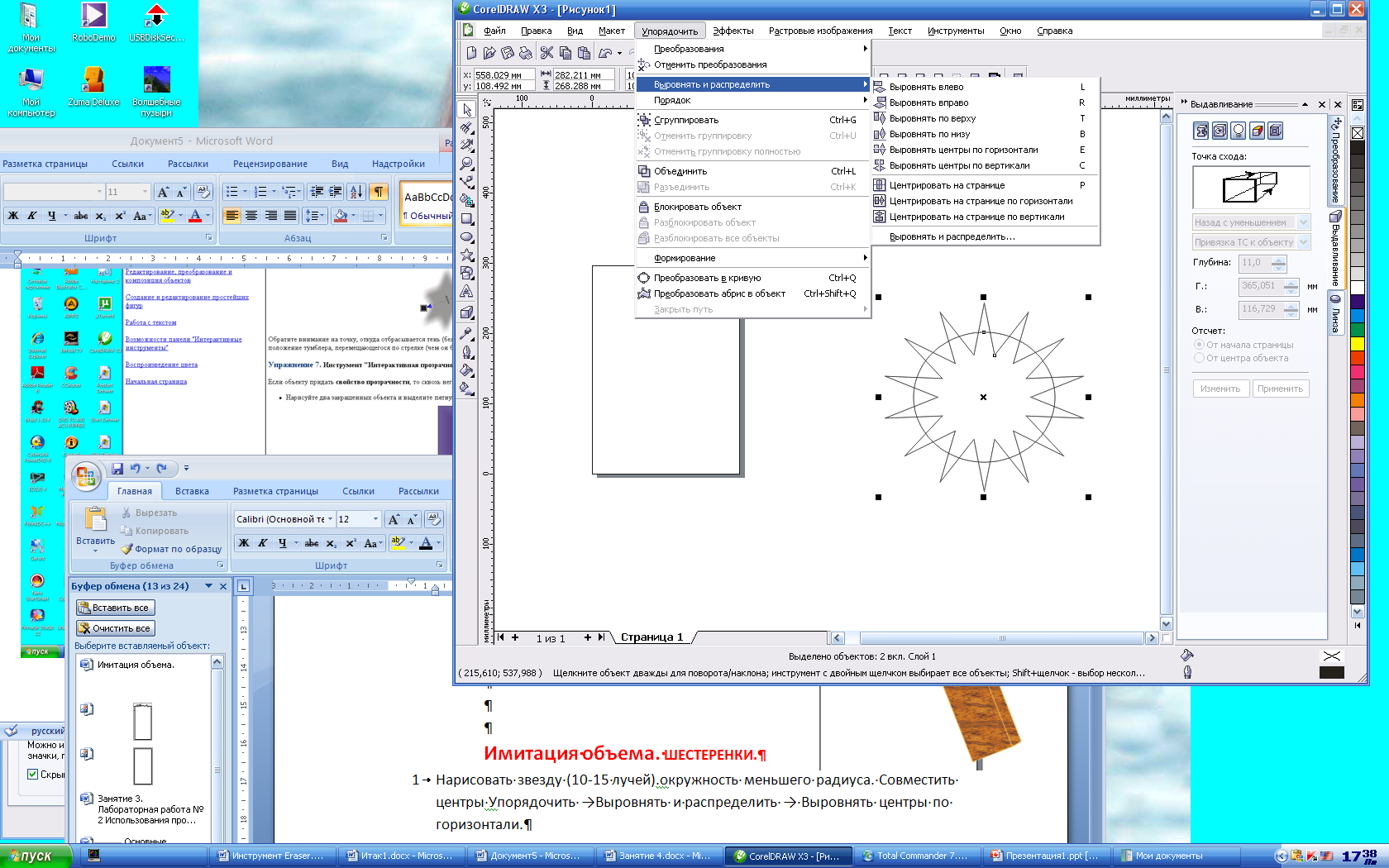Screen dimensions: 1389x868
Task: Open Назад с уменьшением extrusion type dropdown
Action: point(1305,222)
